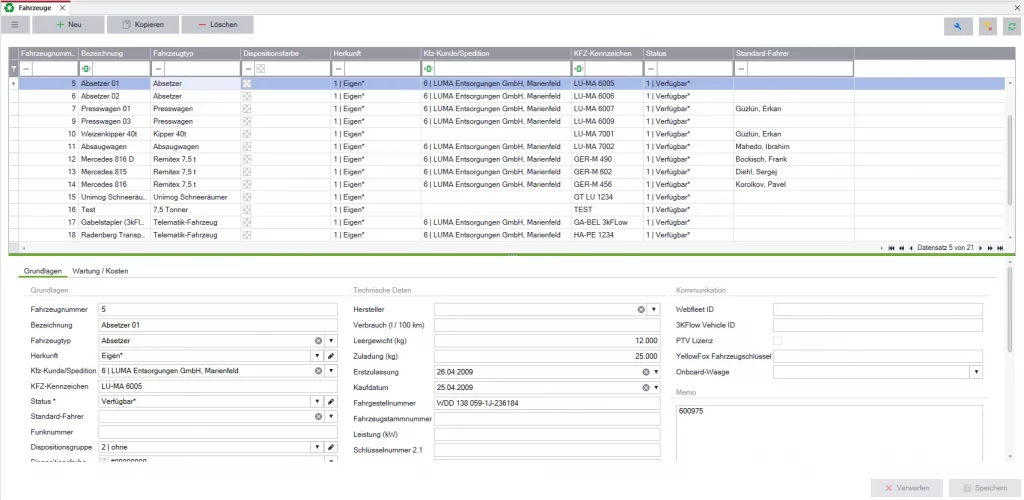
Task: Close the Fahrzeuge tab
Action: [x=62, y=8]
